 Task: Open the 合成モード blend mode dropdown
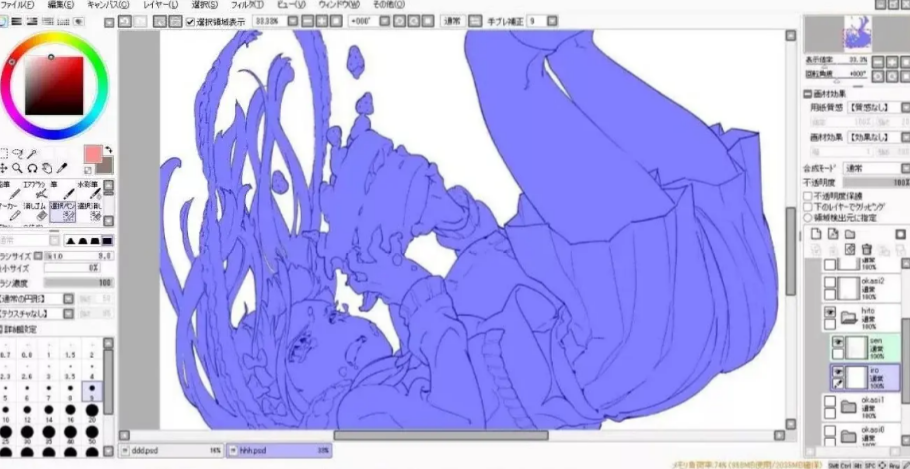pos(905,168)
